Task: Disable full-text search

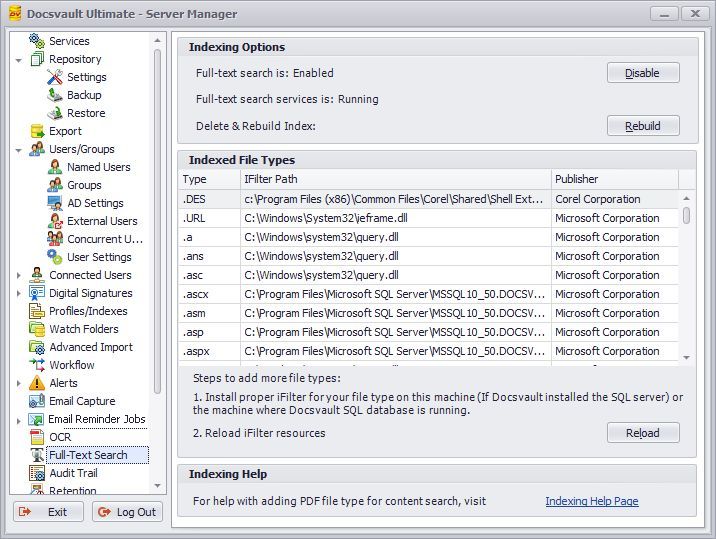Action: [x=643, y=73]
